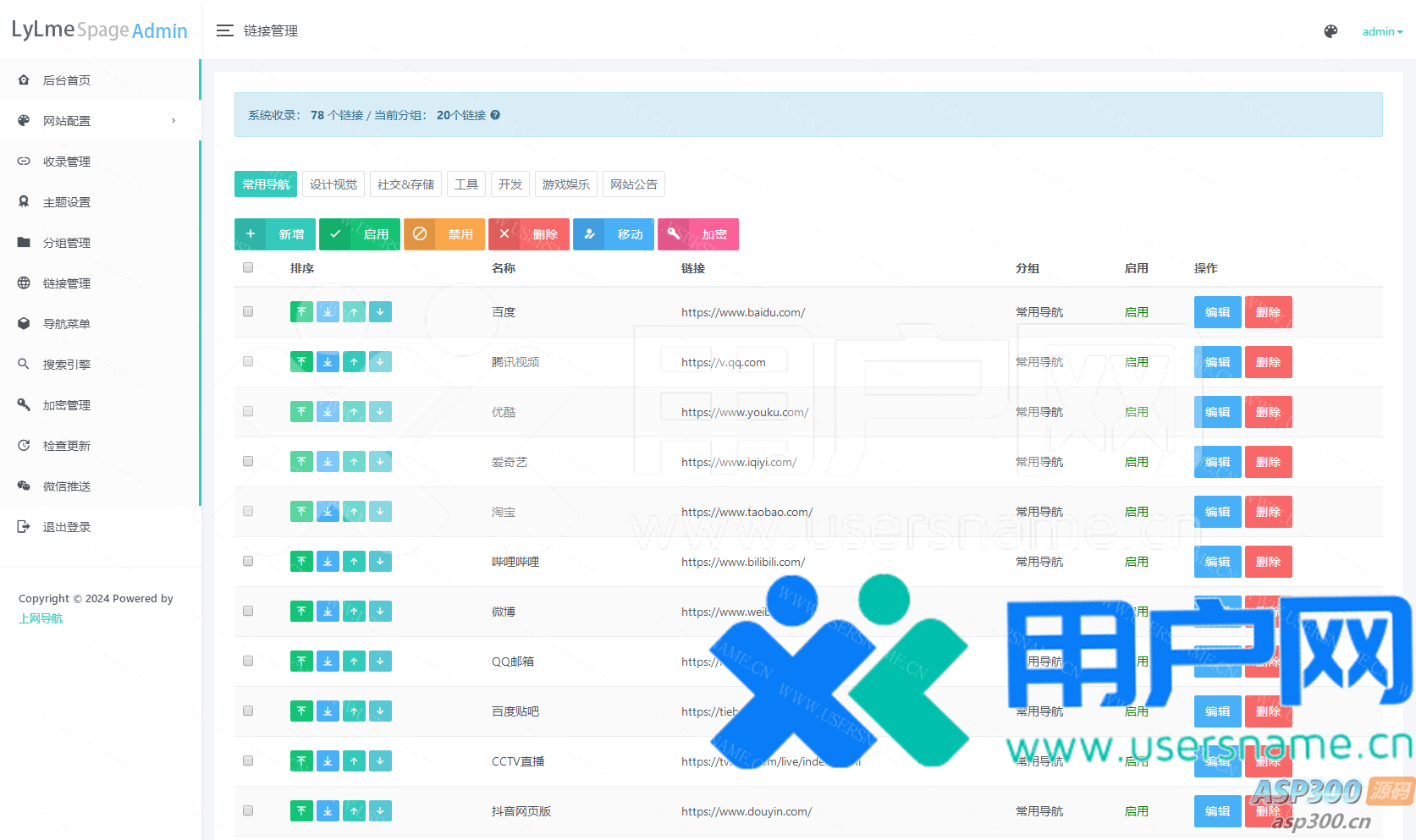1416x840 pixels.
Task: Switch to the 社交&存储 group tab
Action: tap(405, 184)
